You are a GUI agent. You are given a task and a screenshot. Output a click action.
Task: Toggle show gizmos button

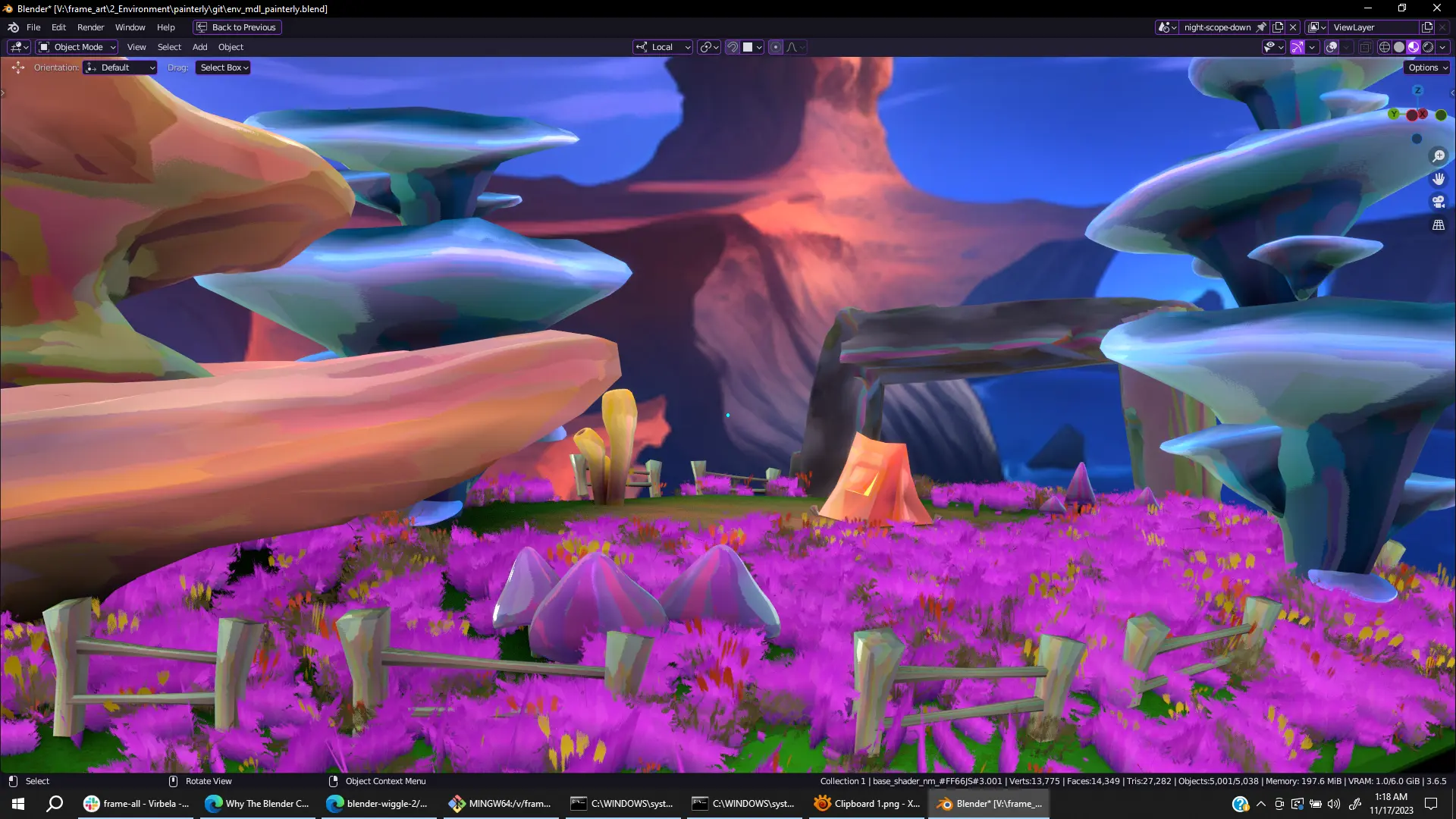pyautogui.click(x=1298, y=47)
